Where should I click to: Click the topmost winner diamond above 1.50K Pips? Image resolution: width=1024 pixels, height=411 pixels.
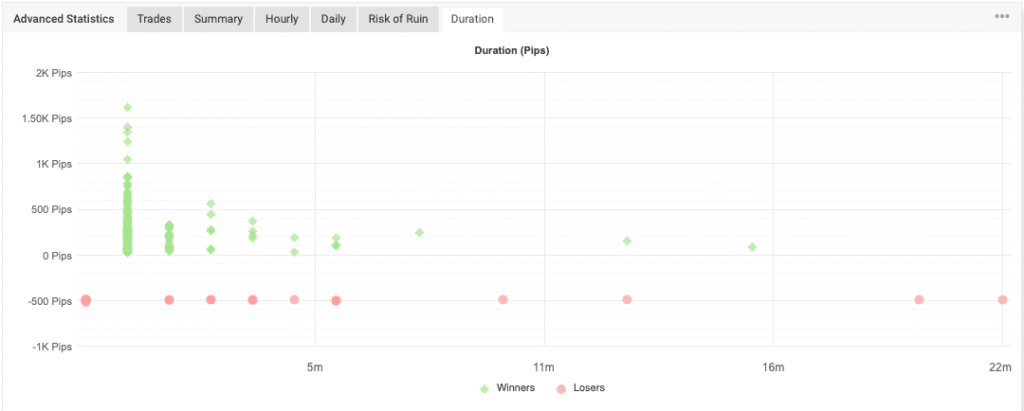click(x=127, y=107)
